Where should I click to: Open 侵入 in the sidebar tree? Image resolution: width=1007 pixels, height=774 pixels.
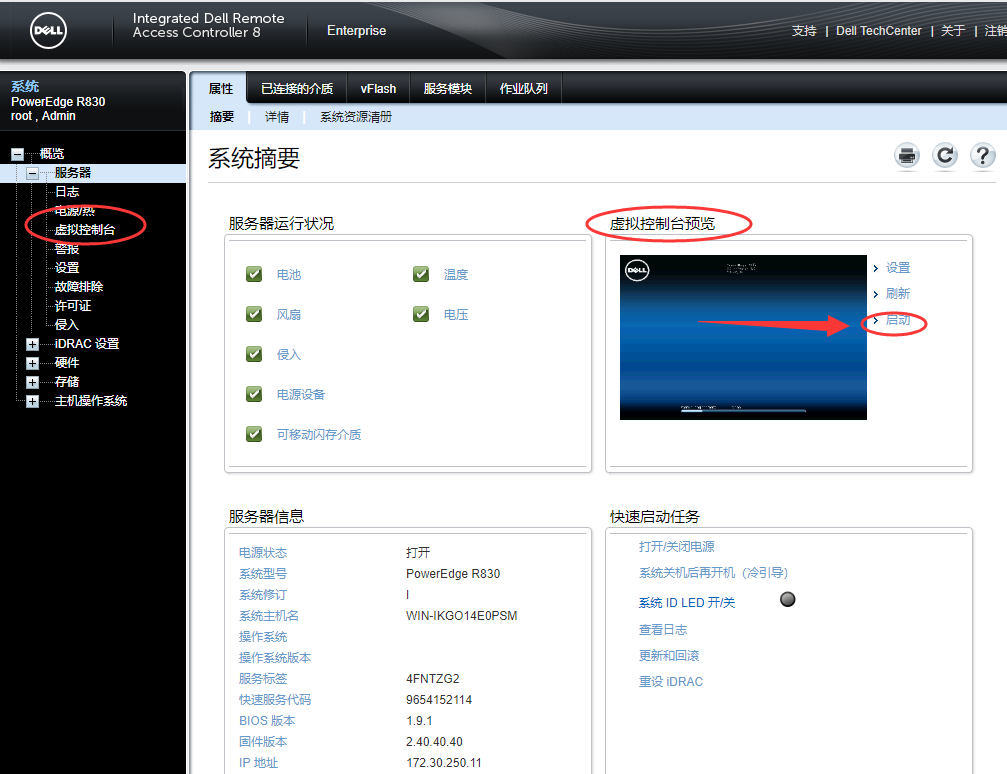coord(67,324)
